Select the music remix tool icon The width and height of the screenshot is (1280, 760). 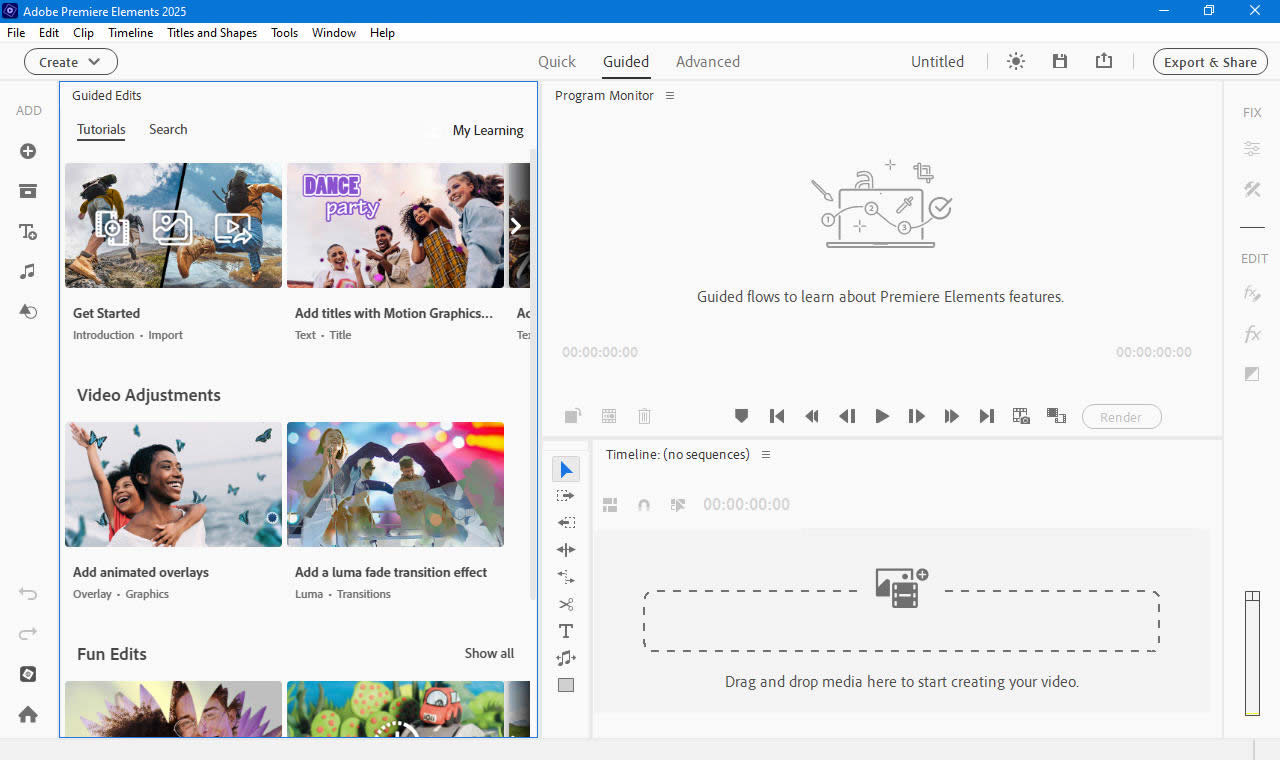pyautogui.click(x=566, y=658)
